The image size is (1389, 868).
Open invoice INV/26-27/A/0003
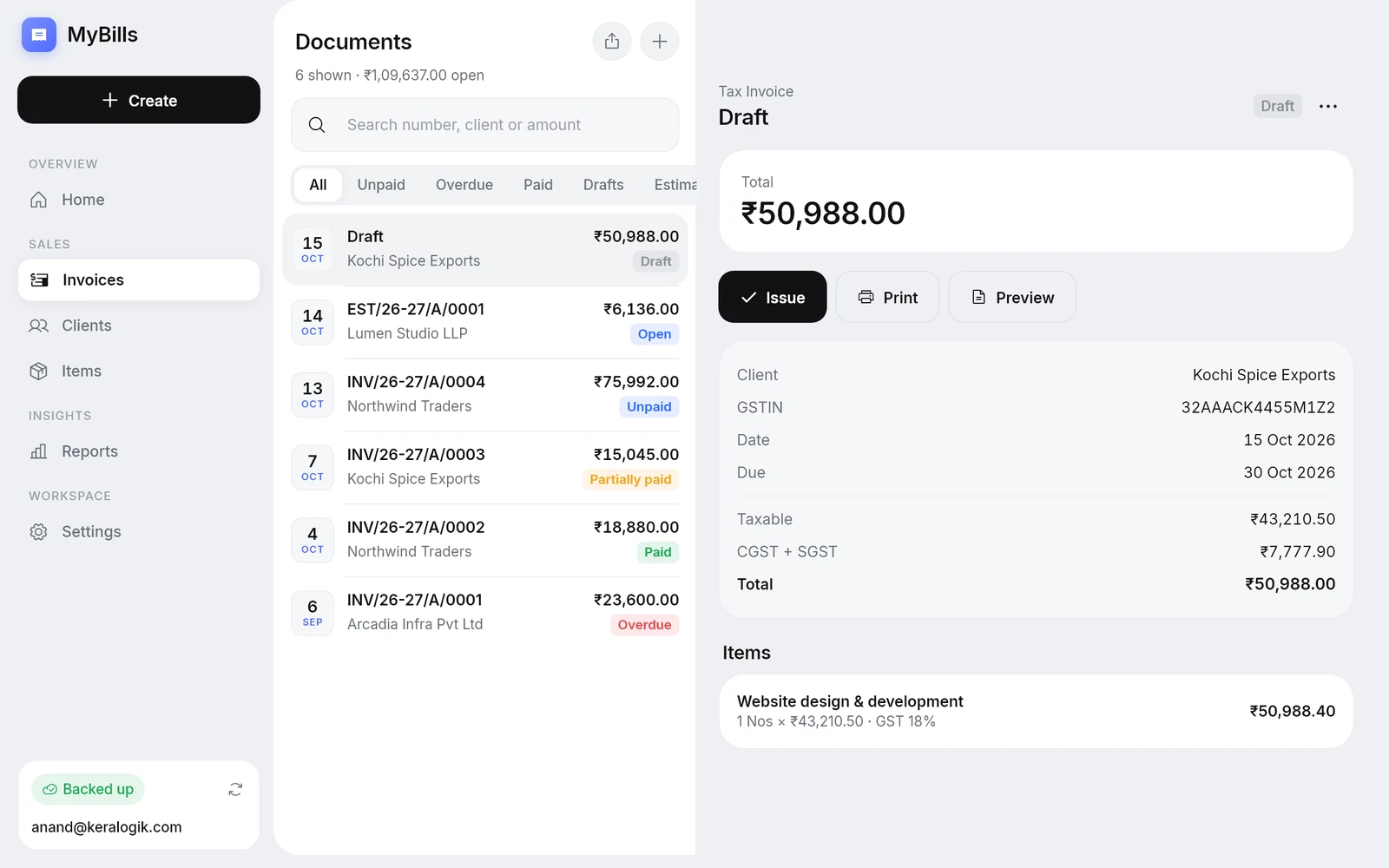[x=485, y=467]
